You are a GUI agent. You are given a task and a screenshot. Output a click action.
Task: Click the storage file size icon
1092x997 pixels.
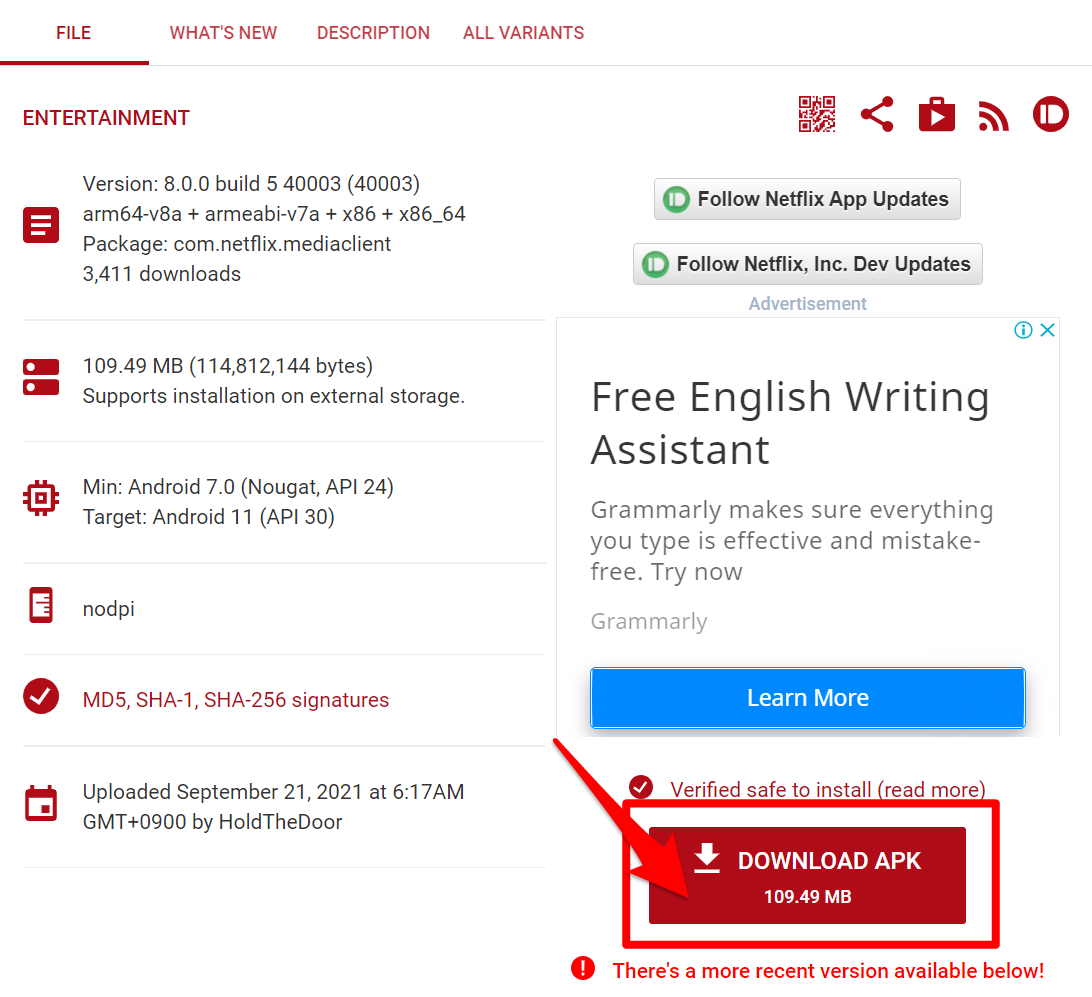tap(41, 377)
